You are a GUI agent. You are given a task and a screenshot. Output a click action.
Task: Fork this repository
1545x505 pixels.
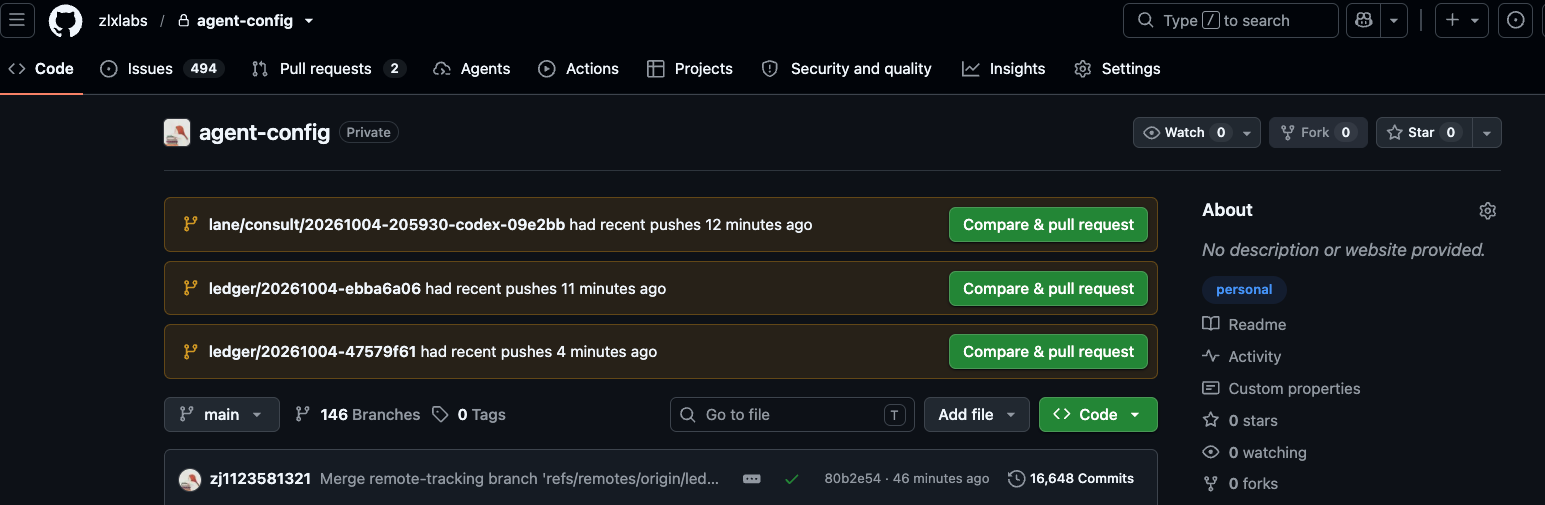coord(1318,133)
